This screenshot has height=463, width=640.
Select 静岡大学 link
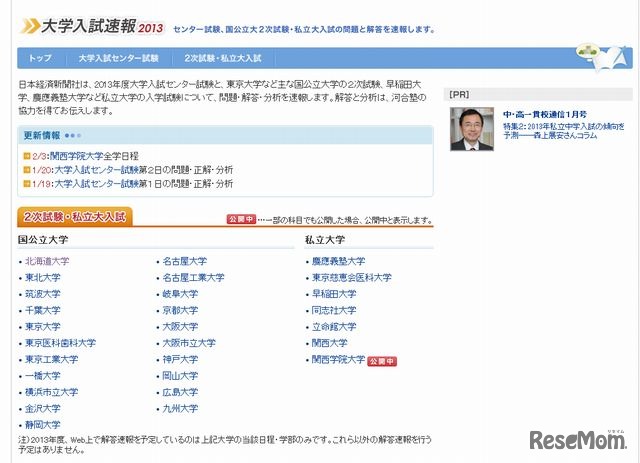click(42, 425)
